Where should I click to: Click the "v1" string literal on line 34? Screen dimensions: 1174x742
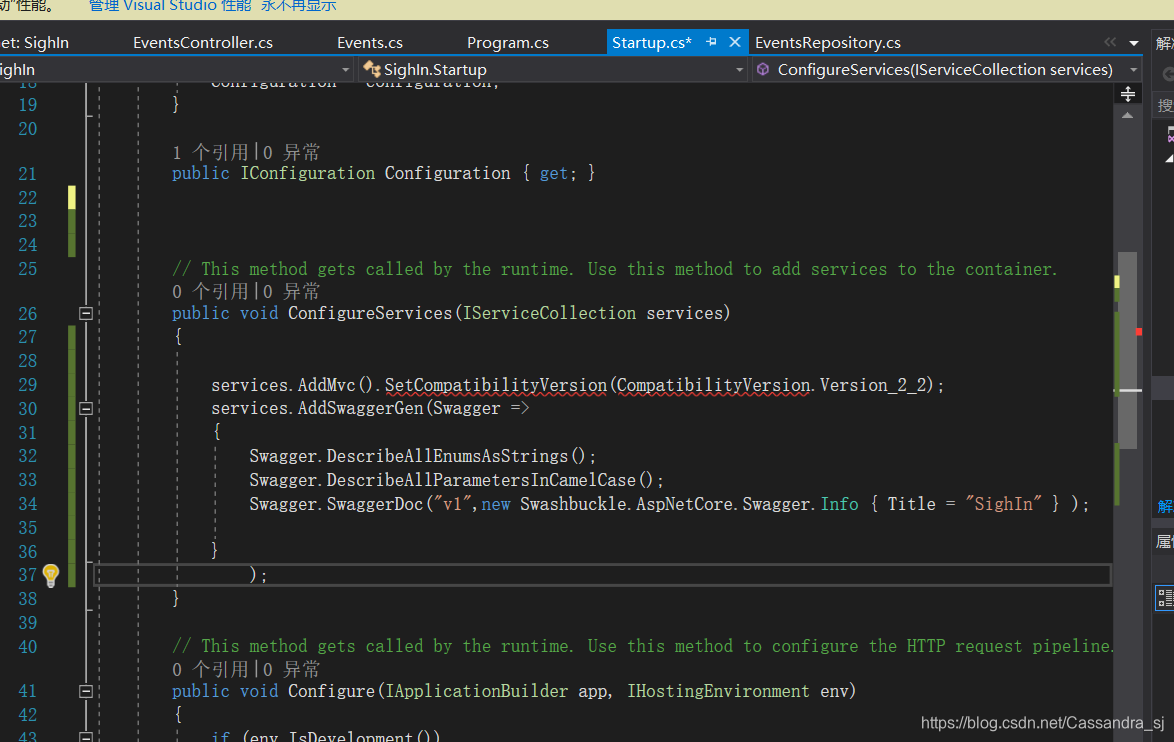(452, 504)
